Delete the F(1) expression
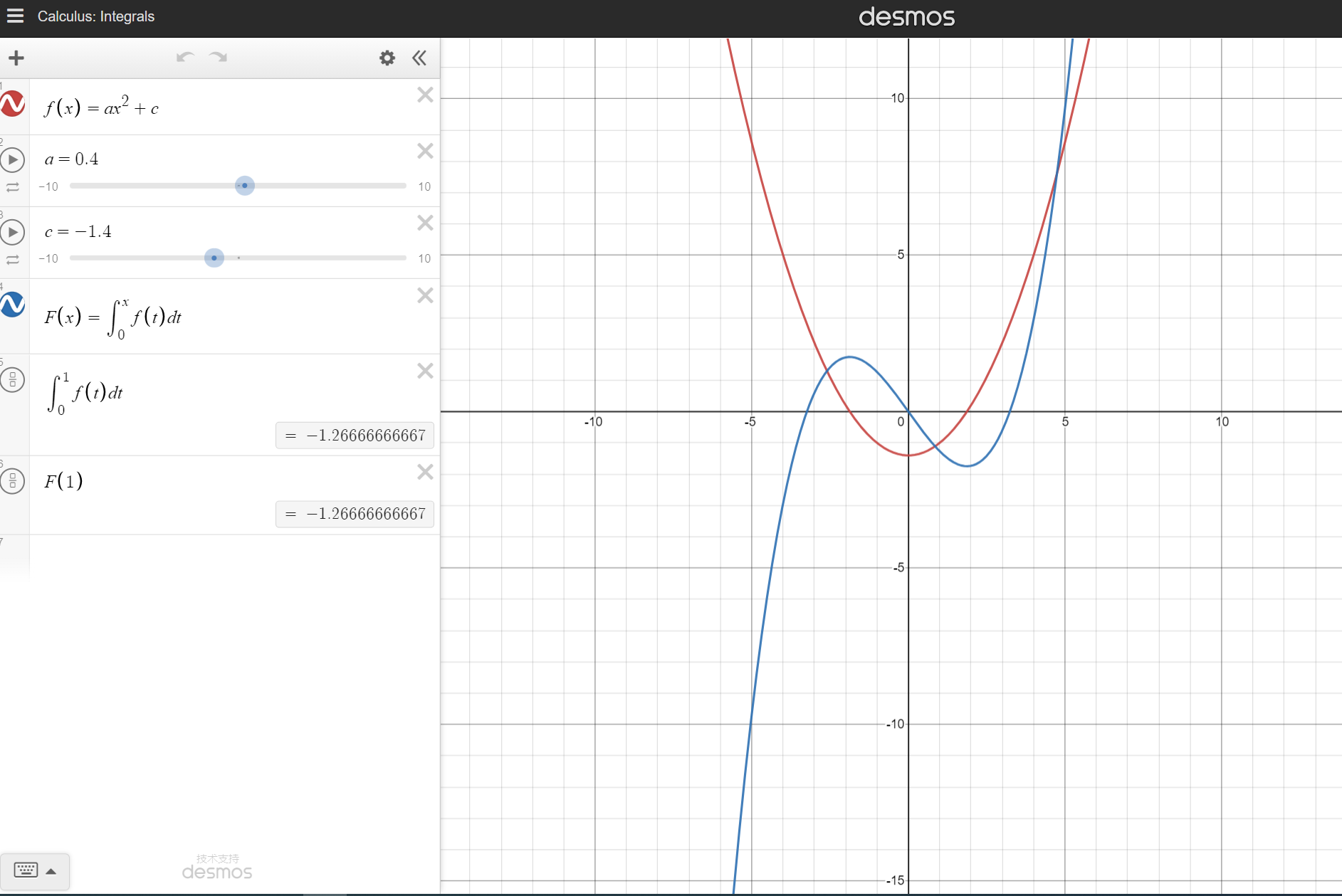 (x=425, y=472)
